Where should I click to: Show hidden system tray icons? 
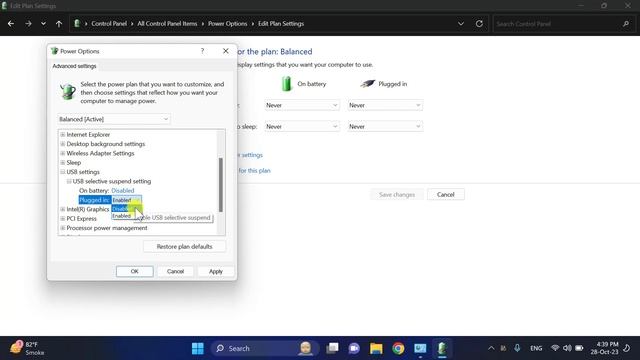(491, 348)
